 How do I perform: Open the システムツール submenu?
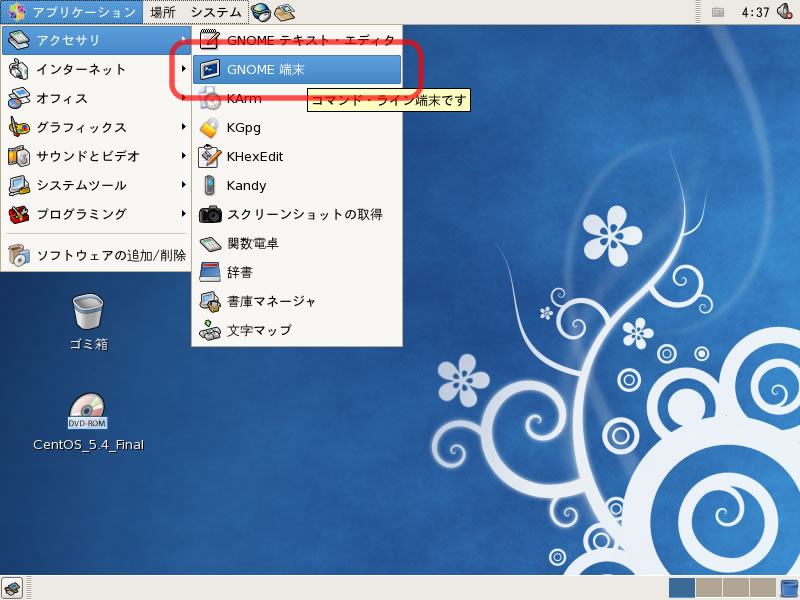[96, 185]
